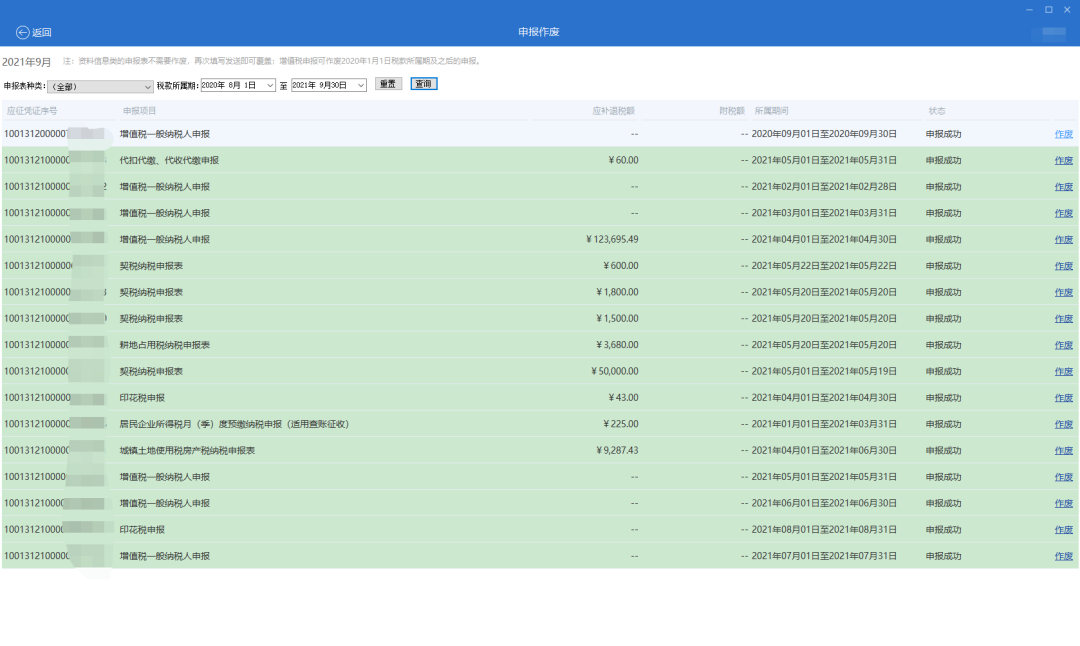
Task: Click the ¥60.00 tax amount
Action: click(623, 160)
